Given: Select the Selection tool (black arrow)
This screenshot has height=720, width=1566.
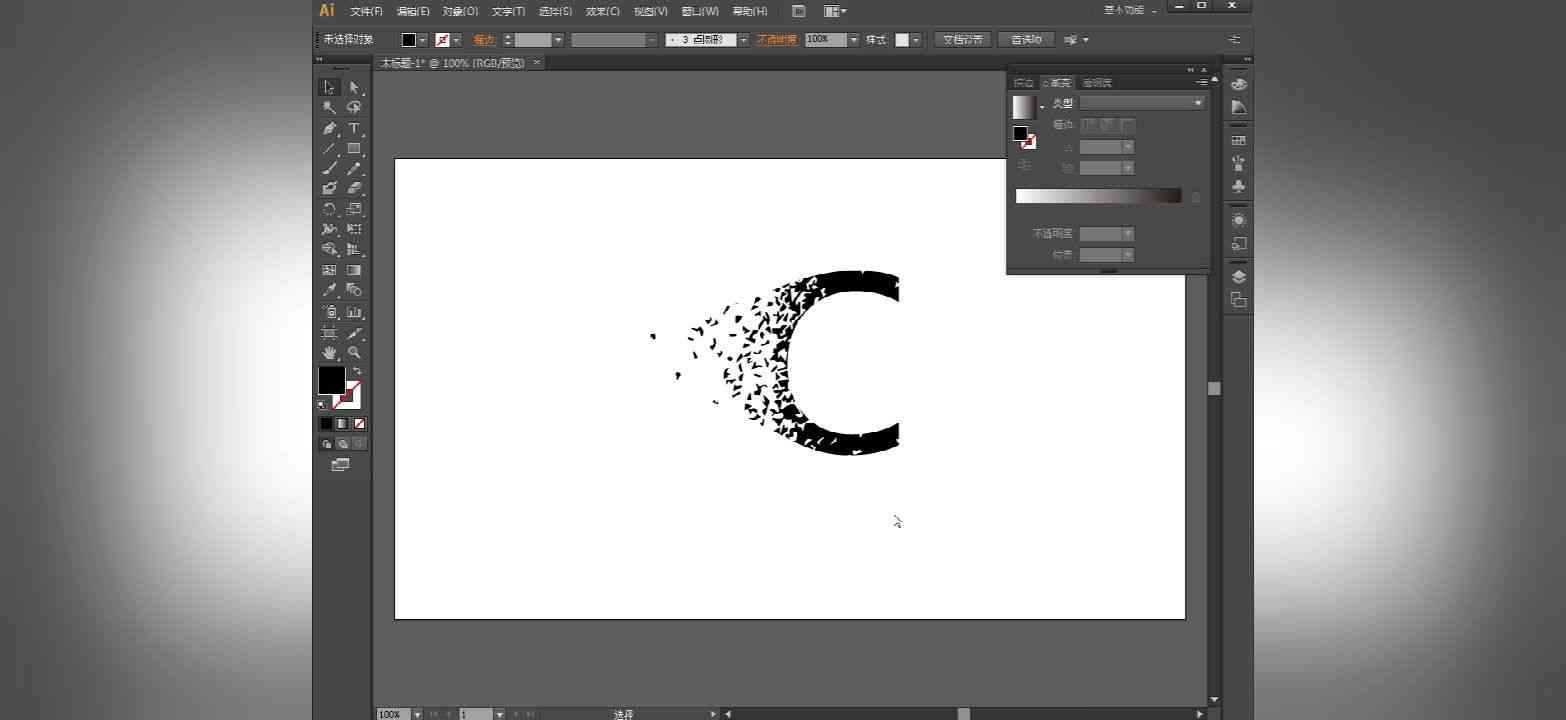Looking at the screenshot, I should pos(329,87).
